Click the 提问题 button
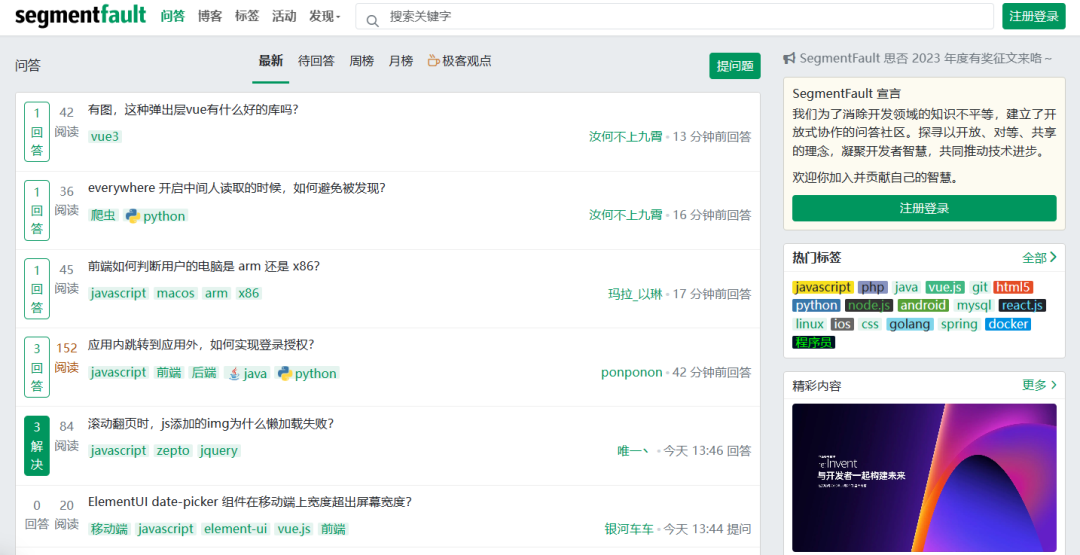Viewport: 1080px width, 555px height. click(x=735, y=66)
